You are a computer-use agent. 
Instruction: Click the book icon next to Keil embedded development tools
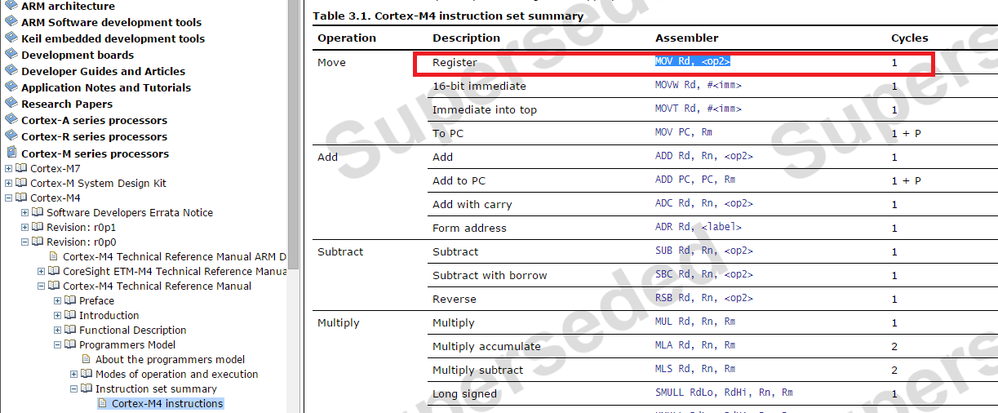[x=11, y=38]
